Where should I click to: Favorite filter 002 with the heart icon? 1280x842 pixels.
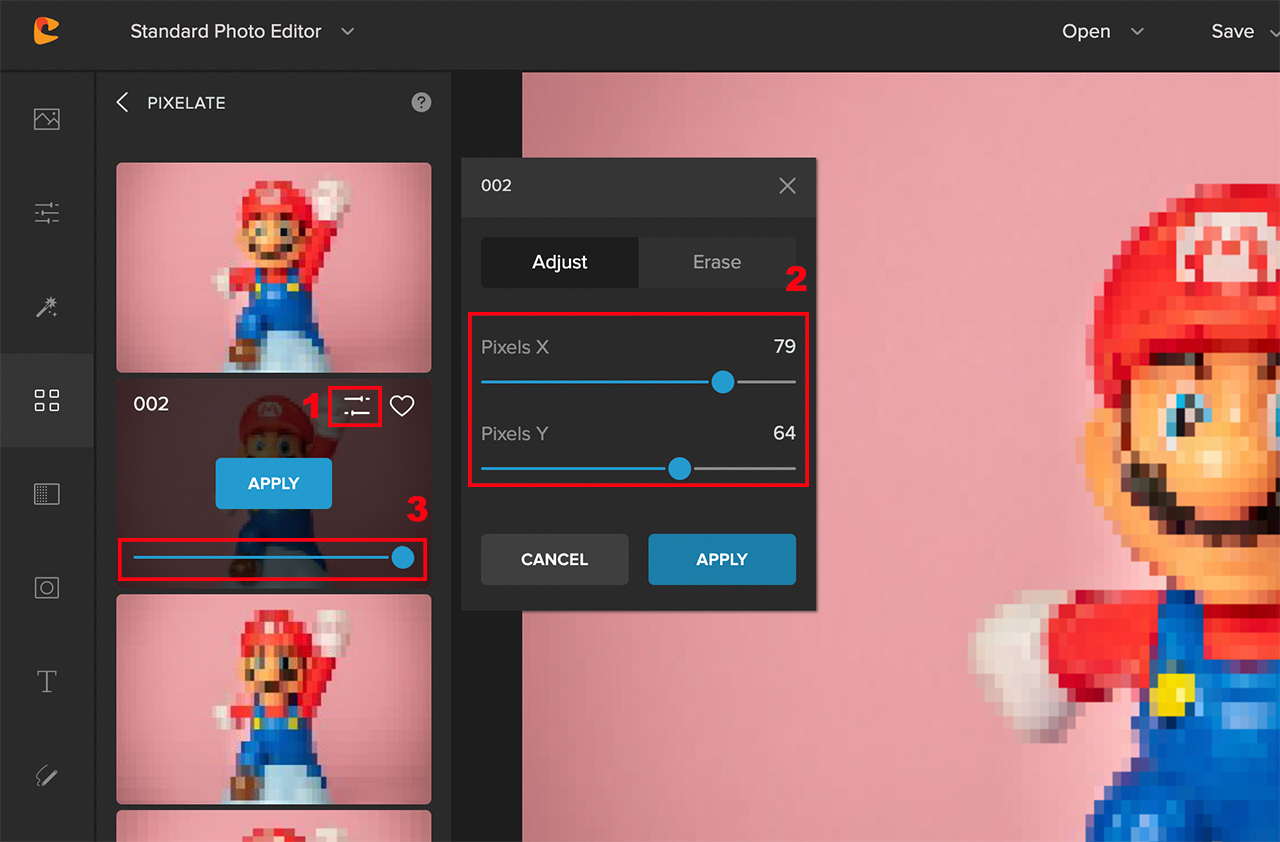point(402,406)
